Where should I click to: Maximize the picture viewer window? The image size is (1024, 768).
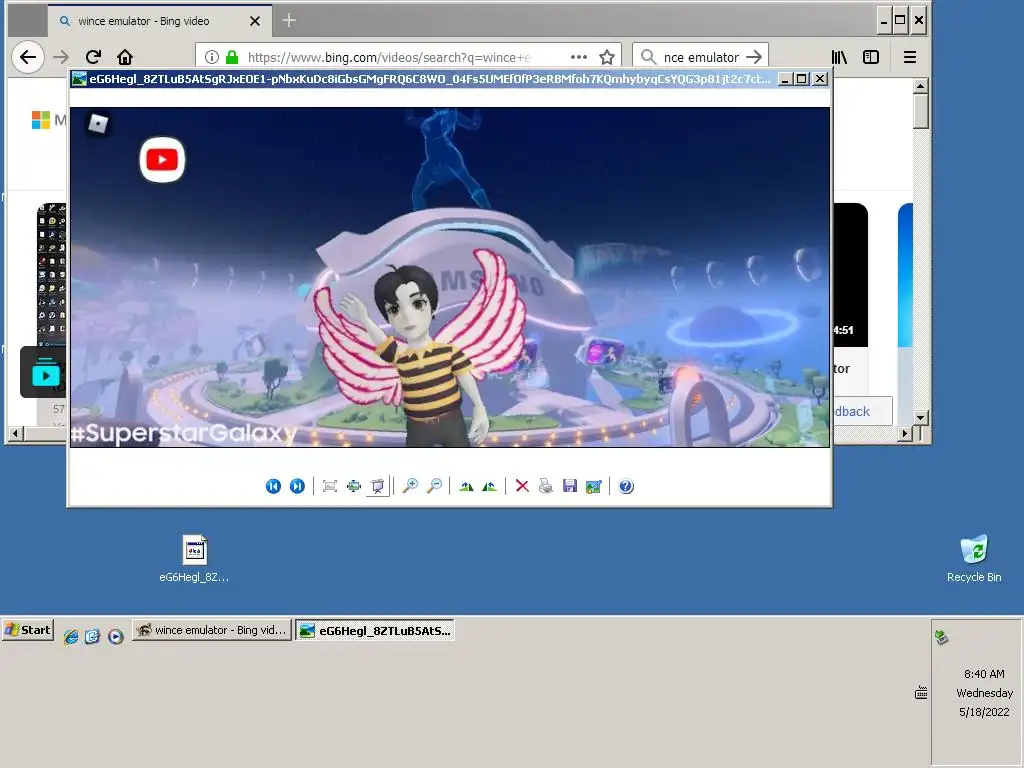tap(802, 79)
